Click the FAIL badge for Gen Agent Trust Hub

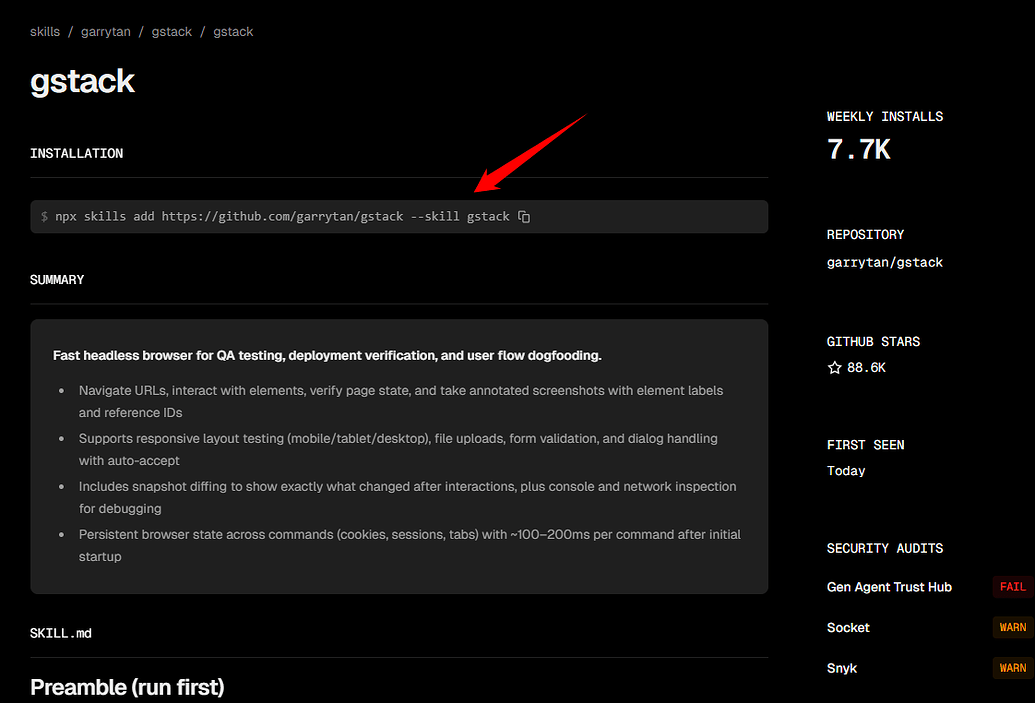click(1013, 587)
